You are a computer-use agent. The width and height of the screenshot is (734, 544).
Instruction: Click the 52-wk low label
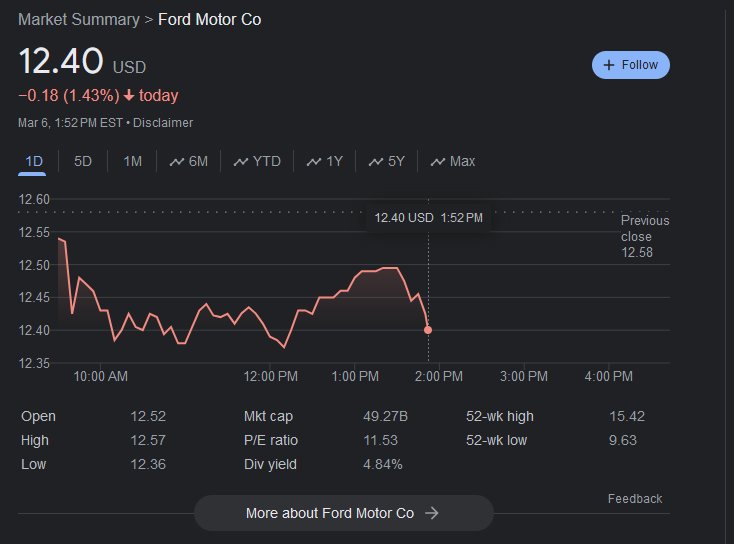496,440
